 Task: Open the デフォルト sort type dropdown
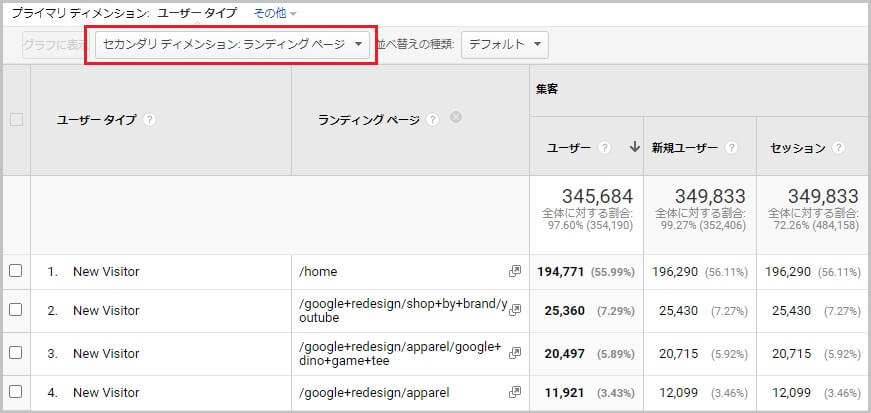pos(505,44)
